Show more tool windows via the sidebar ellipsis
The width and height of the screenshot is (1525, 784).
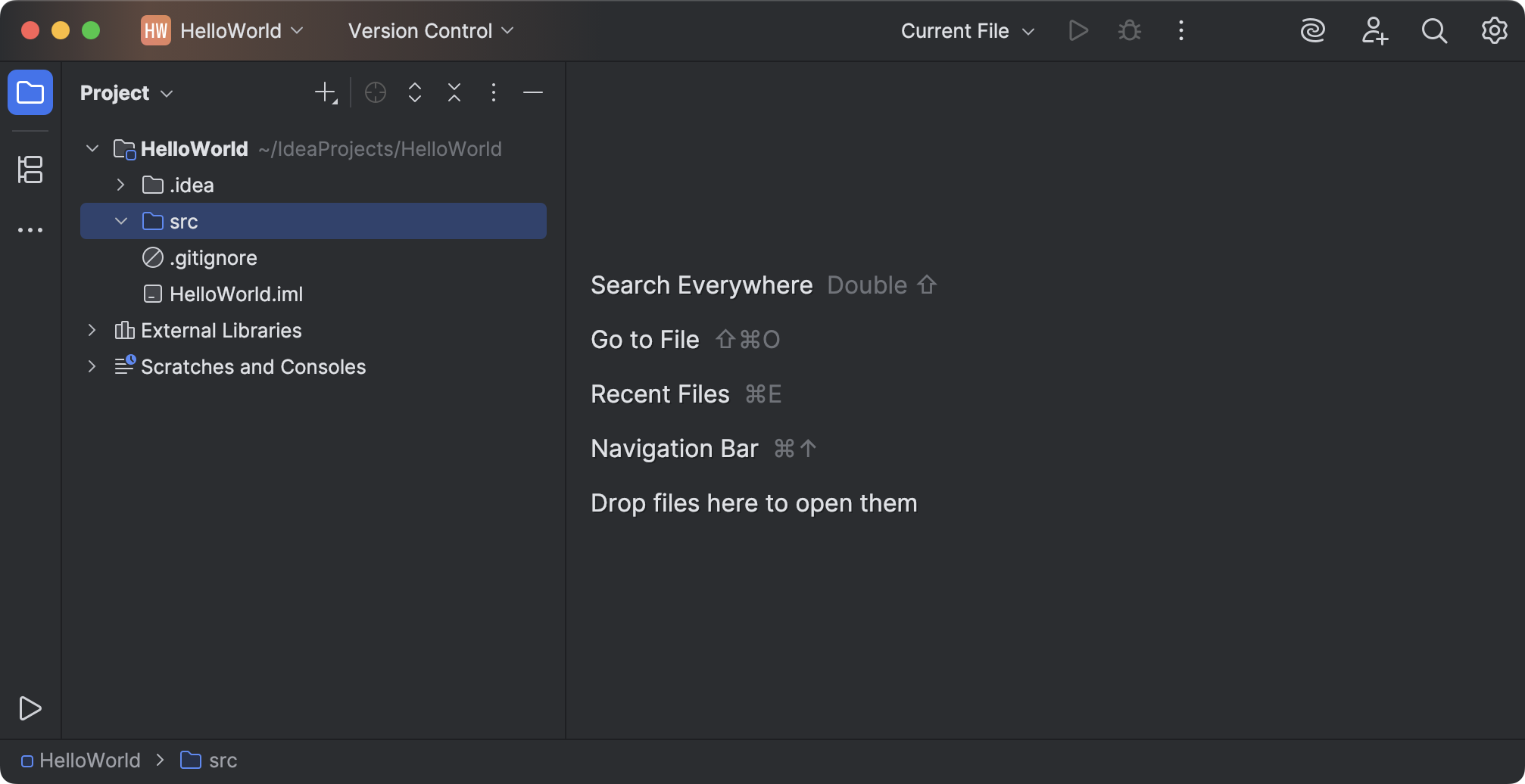click(30, 230)
